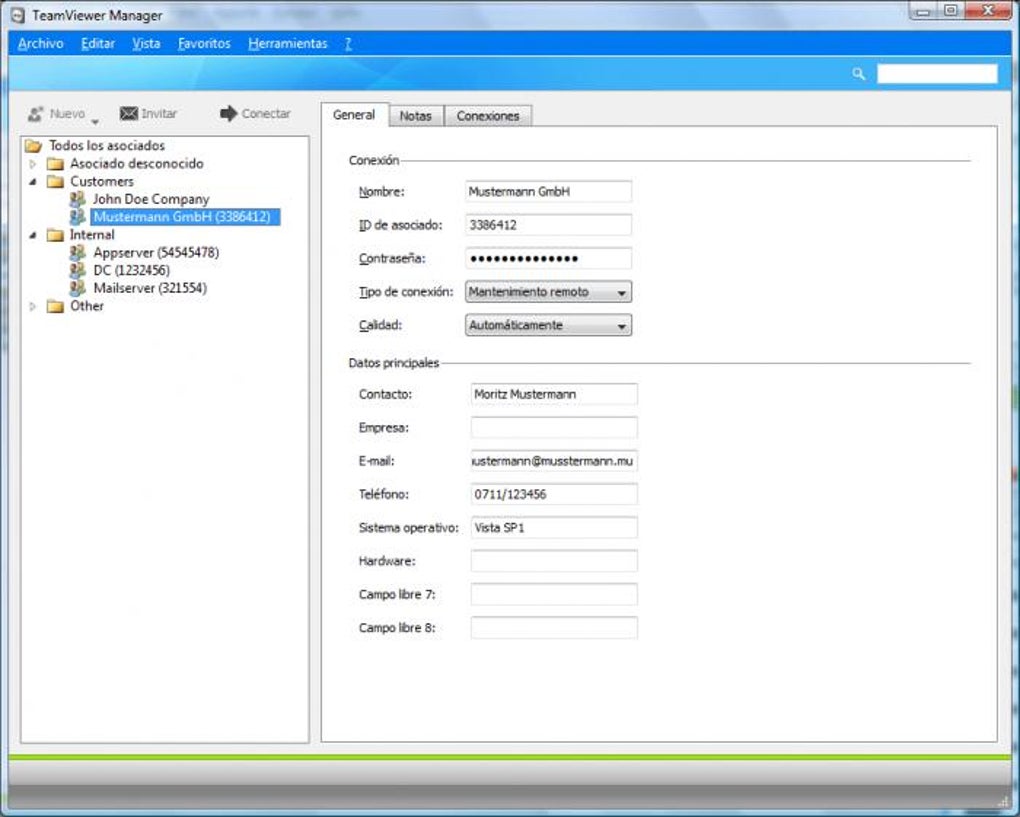Click the Teléfono field
This screenshot has width=1020, height=817.
coord(554,494)
